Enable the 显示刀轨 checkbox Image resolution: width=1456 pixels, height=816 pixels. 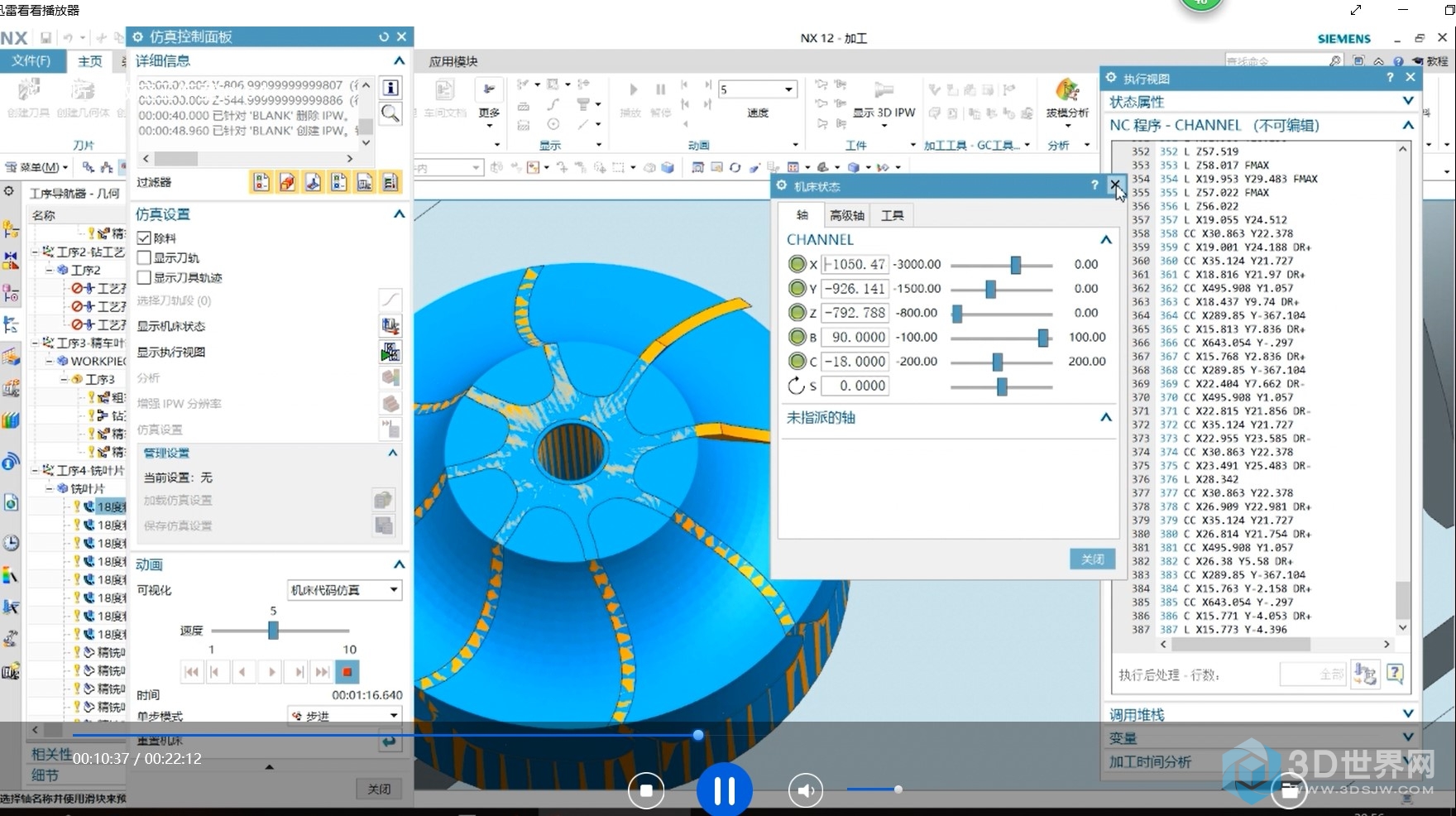[144, 257]
